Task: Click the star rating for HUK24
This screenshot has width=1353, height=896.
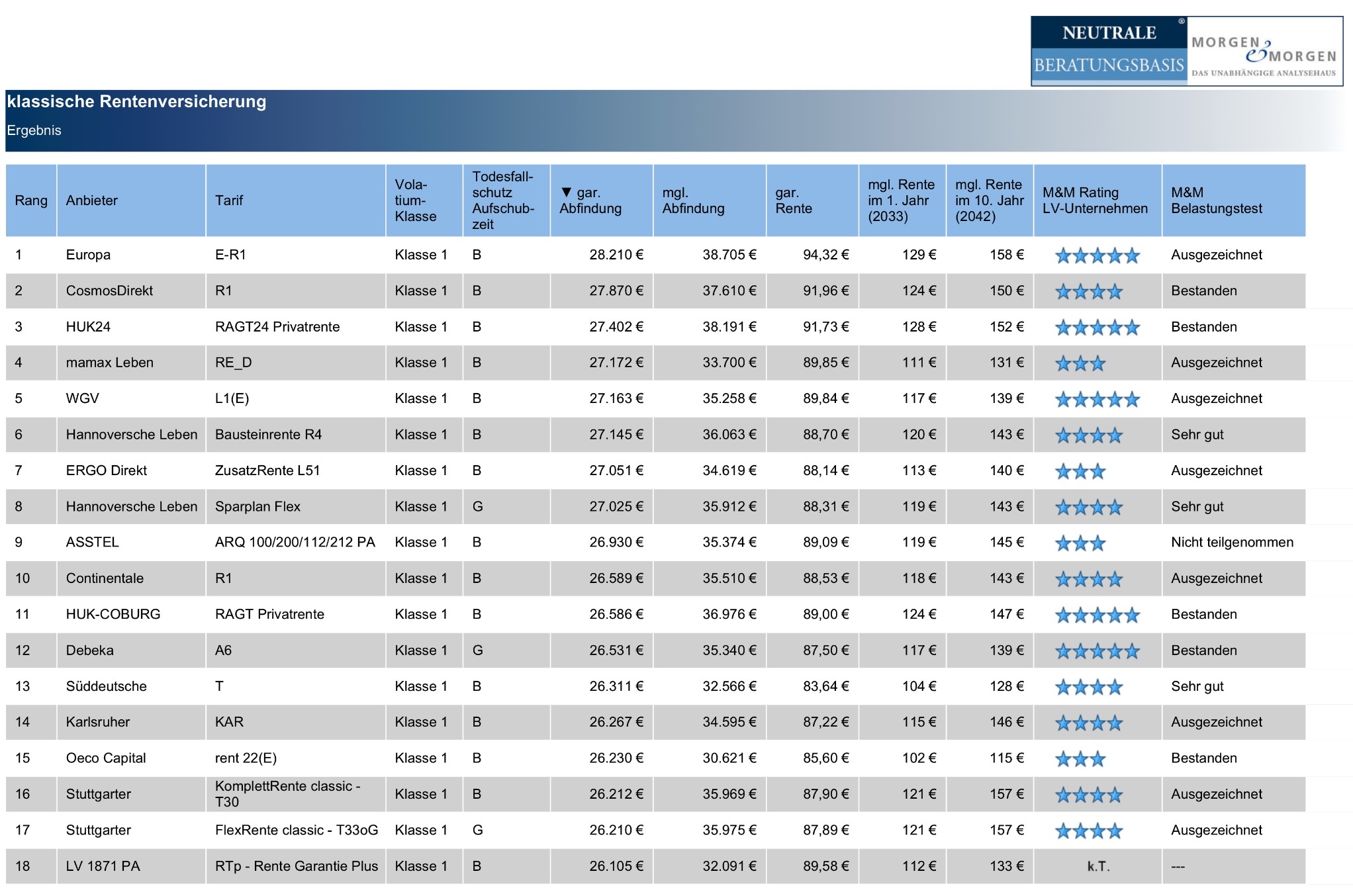Action: click(x=1097, y=327)
